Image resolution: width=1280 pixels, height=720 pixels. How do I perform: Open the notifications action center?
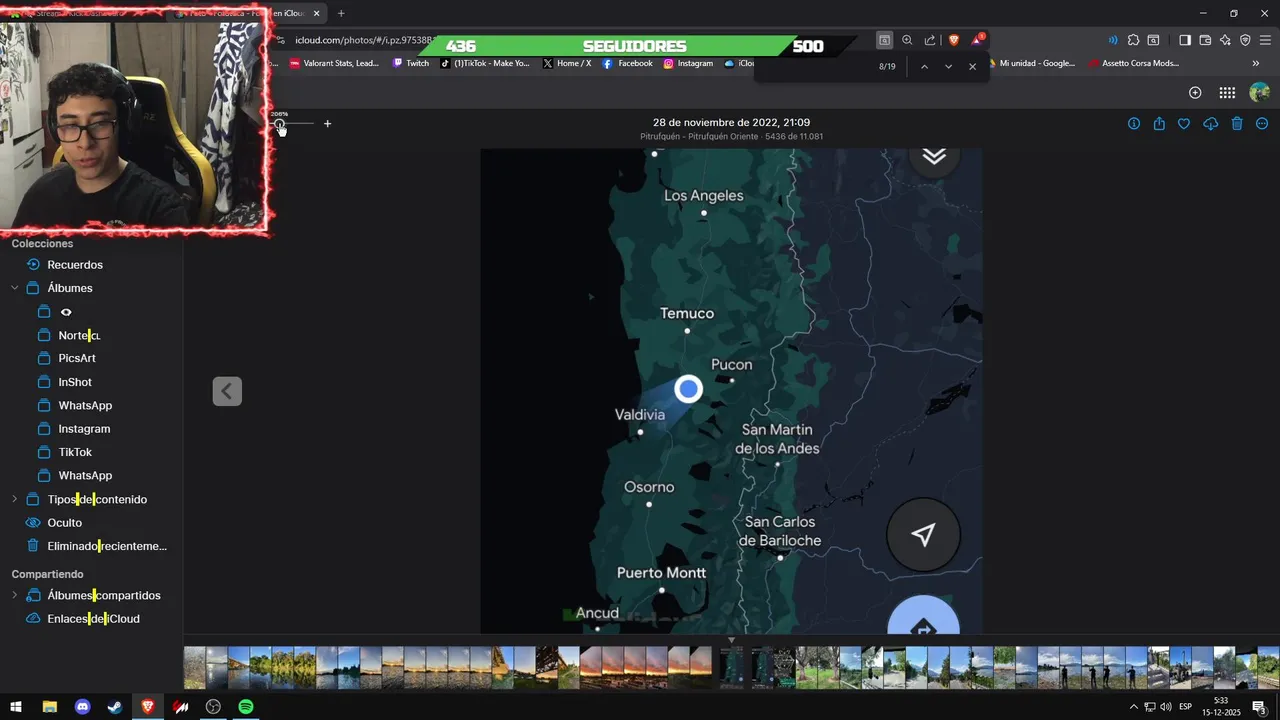pos(1260,707)
